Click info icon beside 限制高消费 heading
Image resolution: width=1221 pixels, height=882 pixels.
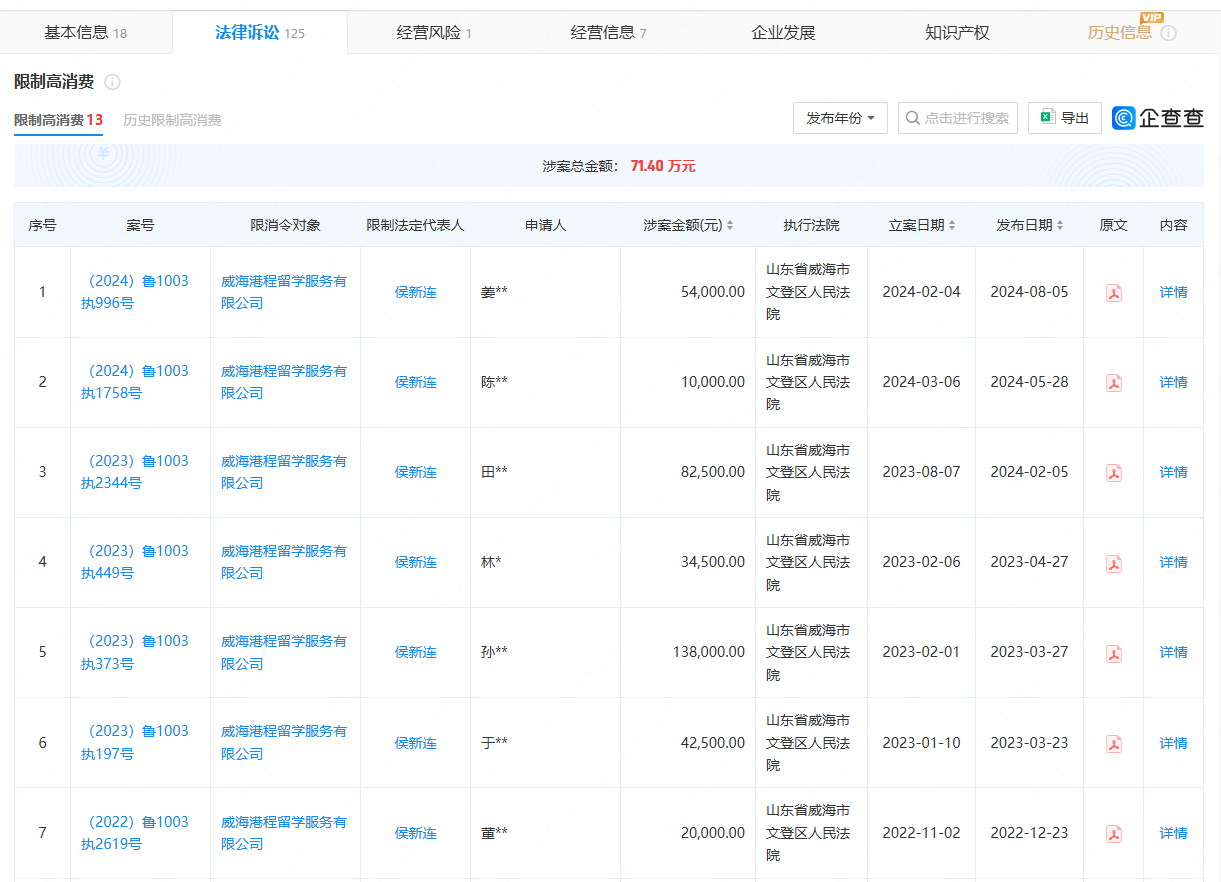pos(113,82)
